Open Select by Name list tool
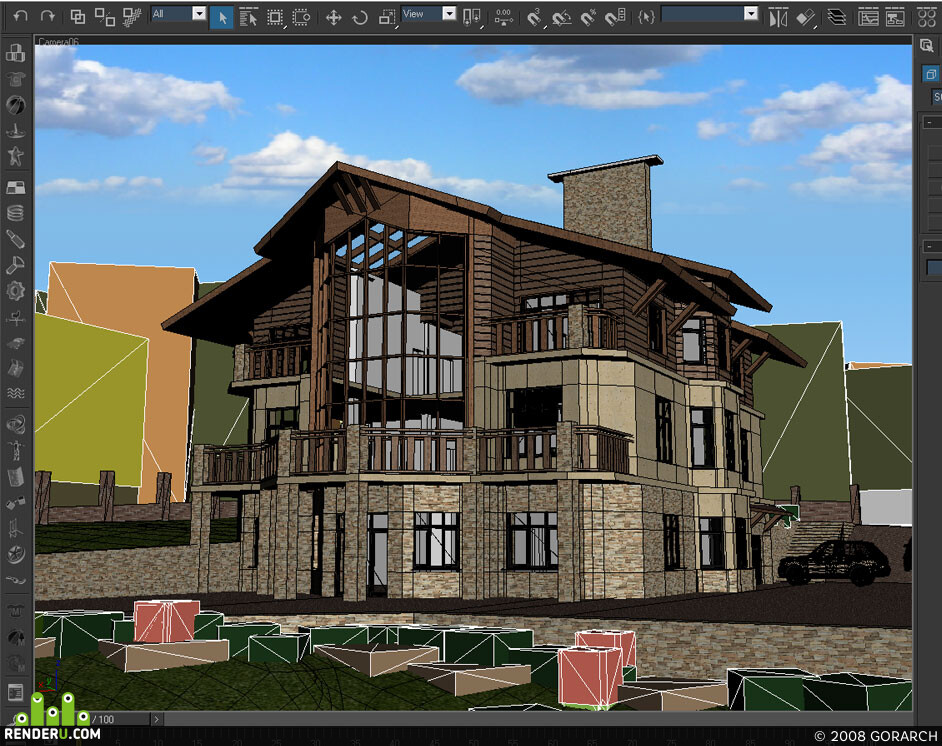This screenshot has width=942, height=746. 248,17
